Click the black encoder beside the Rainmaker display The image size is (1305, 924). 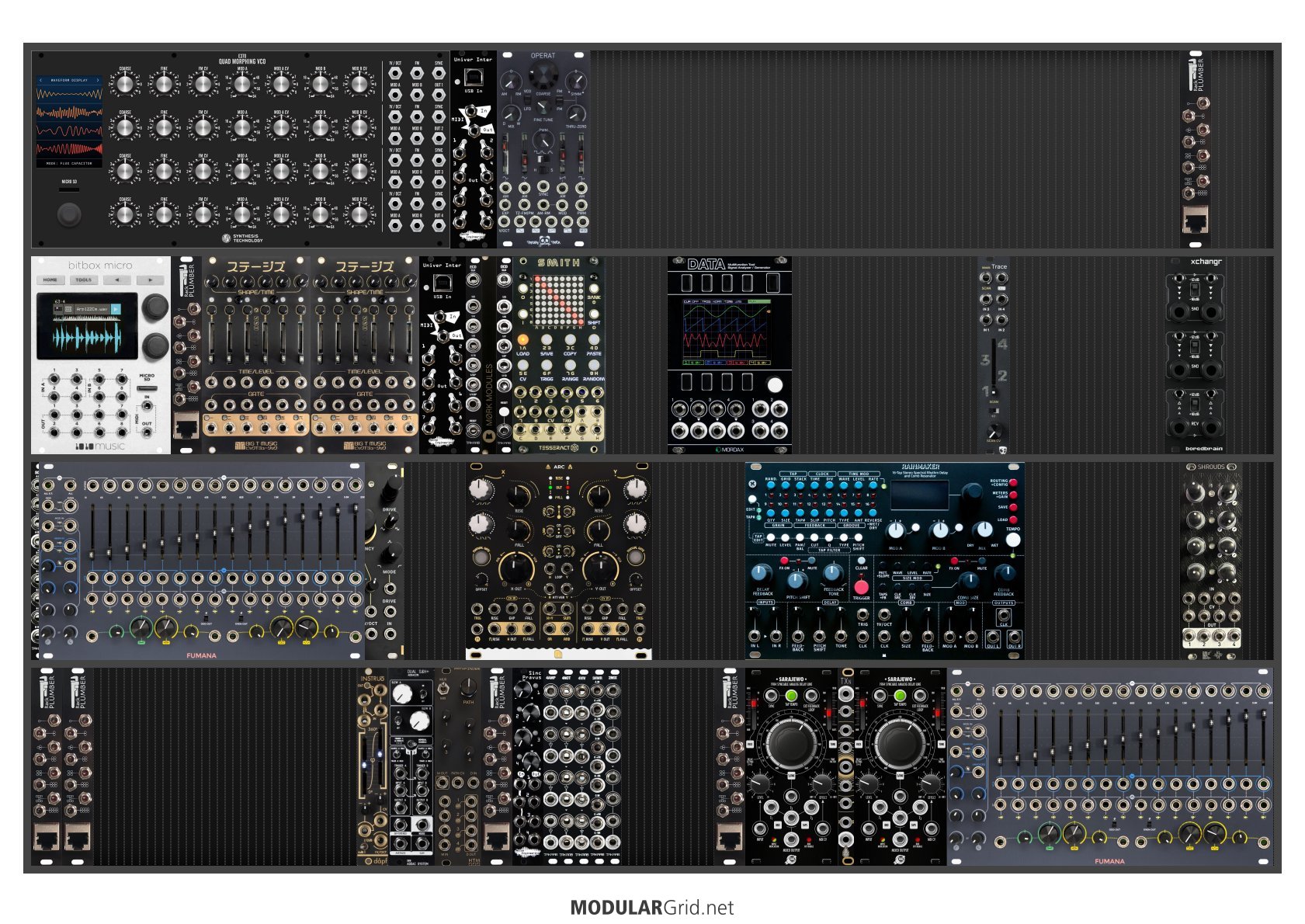tap(971, 492)
